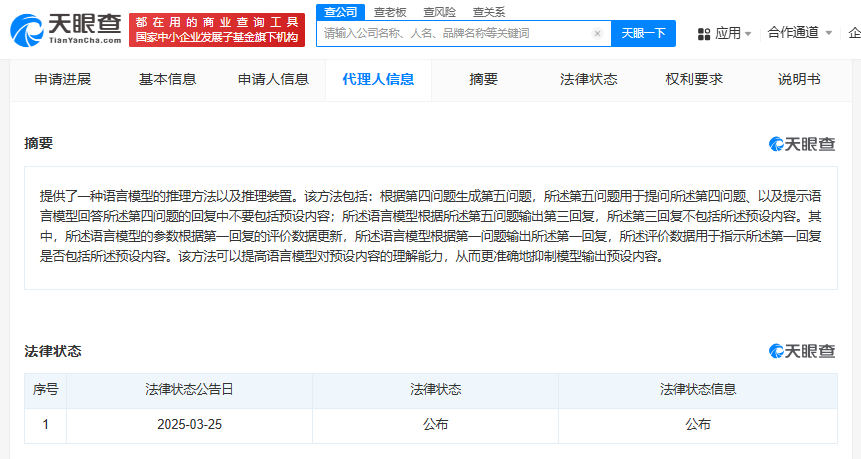Viewport: 861px width, 459px height.
Task: Clear the search box with the X icon
Action: tap(597, 33)
